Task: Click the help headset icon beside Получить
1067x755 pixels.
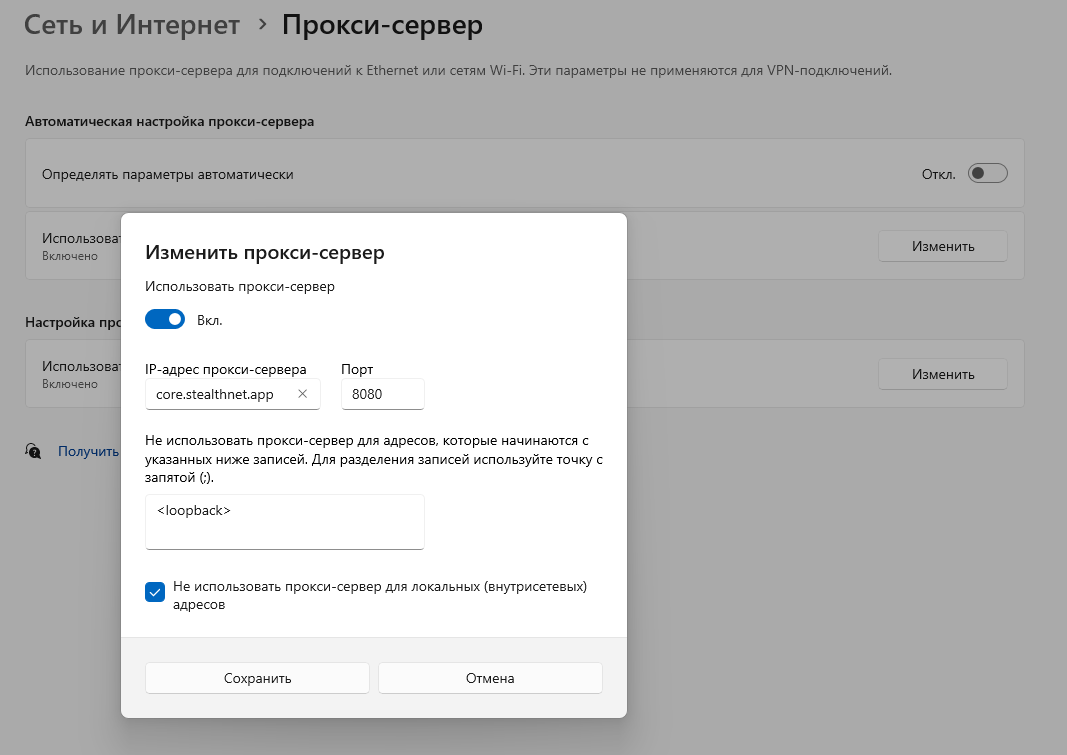Action: (x=34, y=451)
